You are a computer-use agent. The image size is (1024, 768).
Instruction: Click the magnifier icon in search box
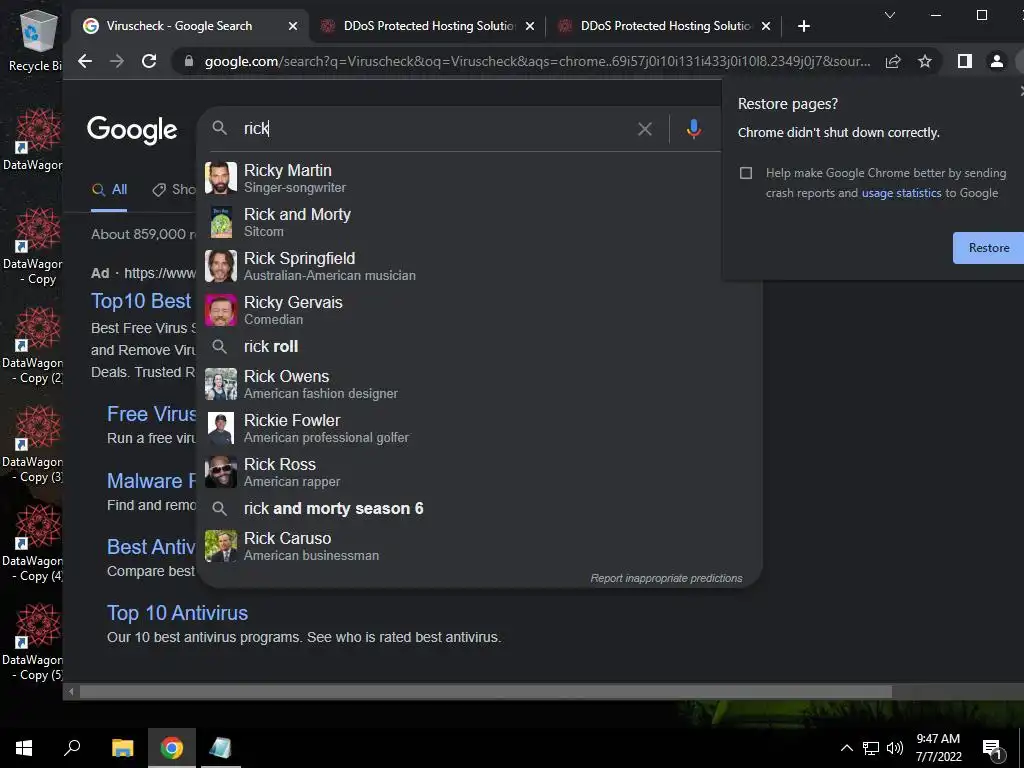[219, 128]
